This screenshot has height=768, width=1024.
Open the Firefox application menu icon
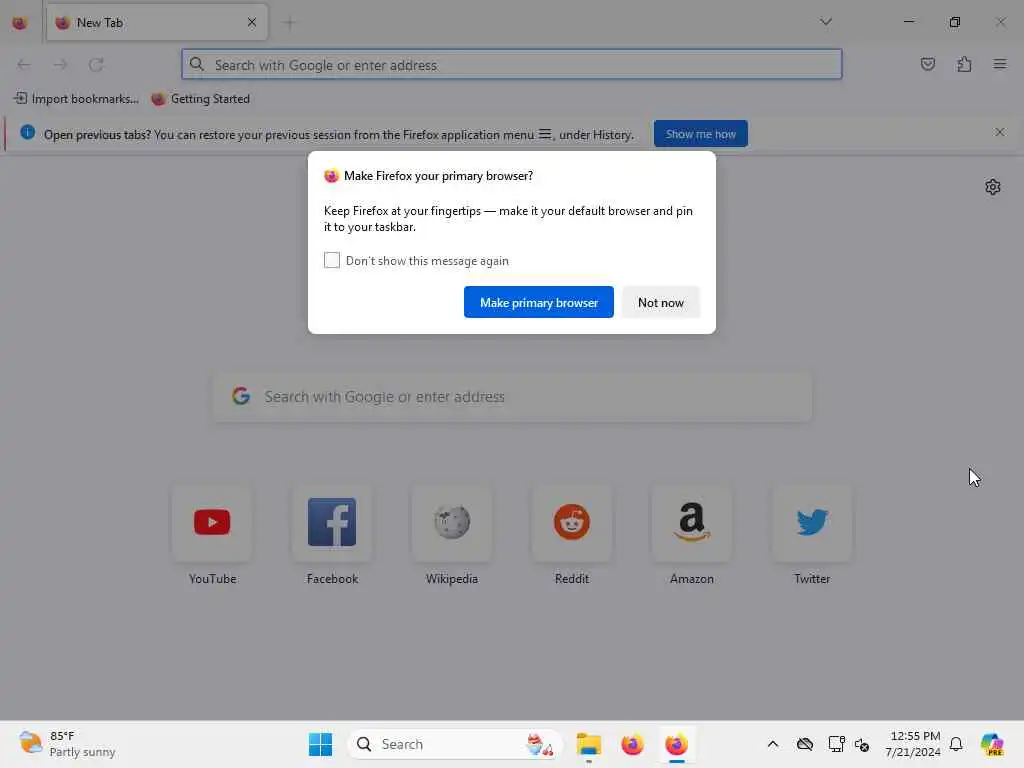[1000, 64]
